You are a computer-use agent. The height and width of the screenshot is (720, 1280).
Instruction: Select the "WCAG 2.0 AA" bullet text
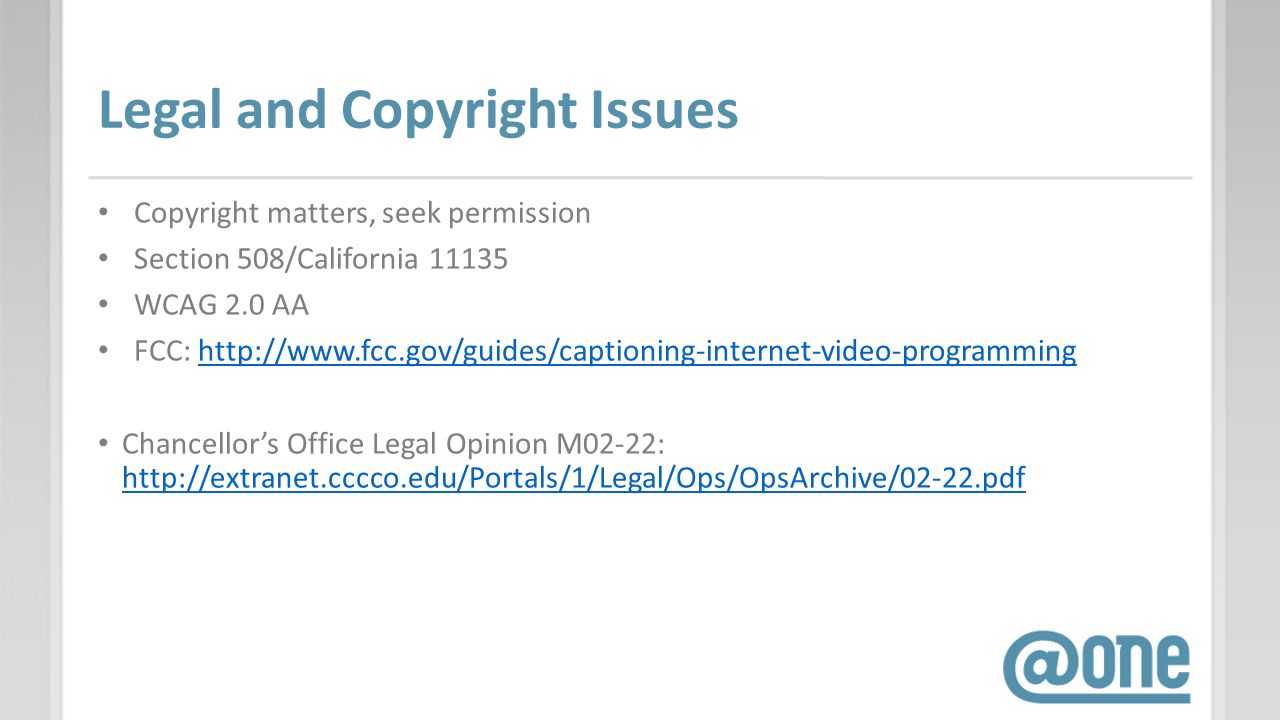pyautogui.click(x=221, y=305)
